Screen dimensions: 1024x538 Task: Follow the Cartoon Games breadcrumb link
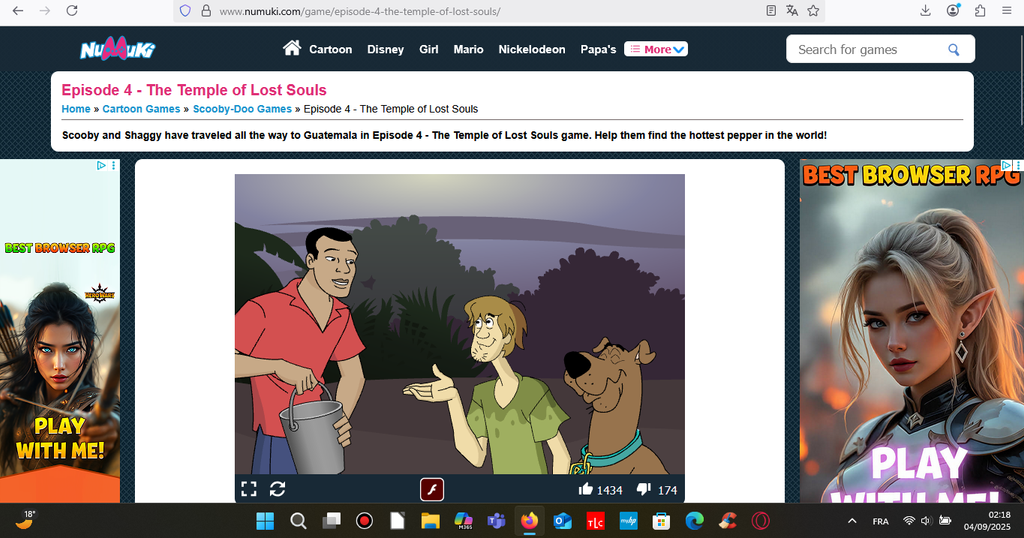[x=141, y=109]
